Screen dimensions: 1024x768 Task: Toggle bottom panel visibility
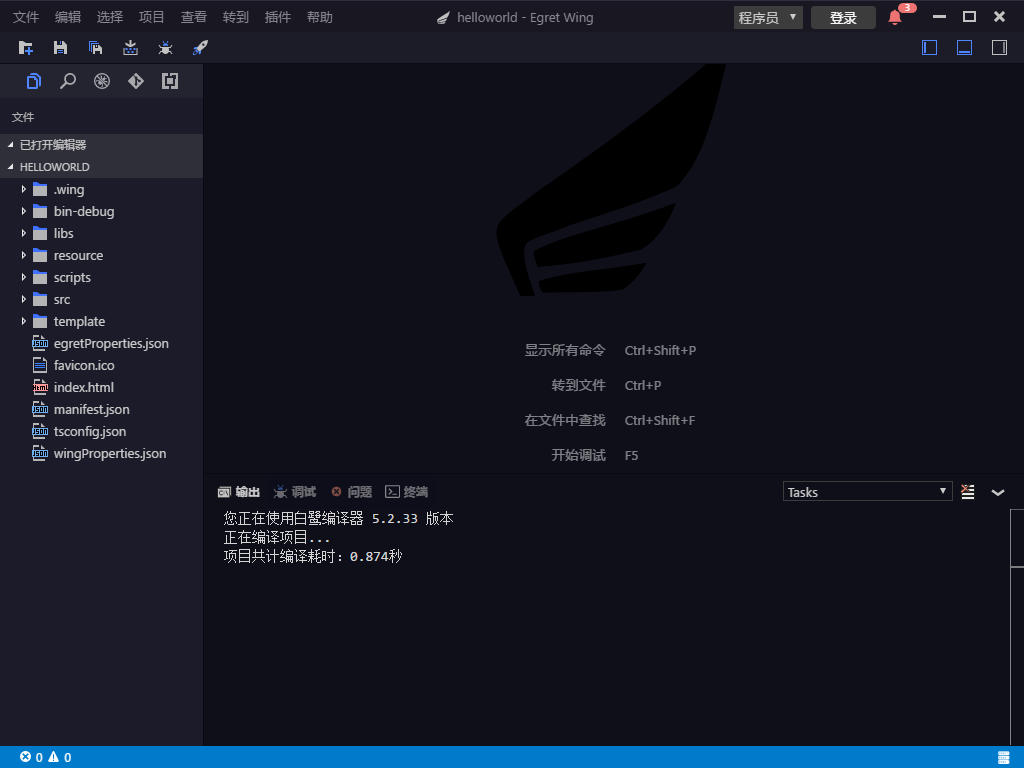click(965, 48)
